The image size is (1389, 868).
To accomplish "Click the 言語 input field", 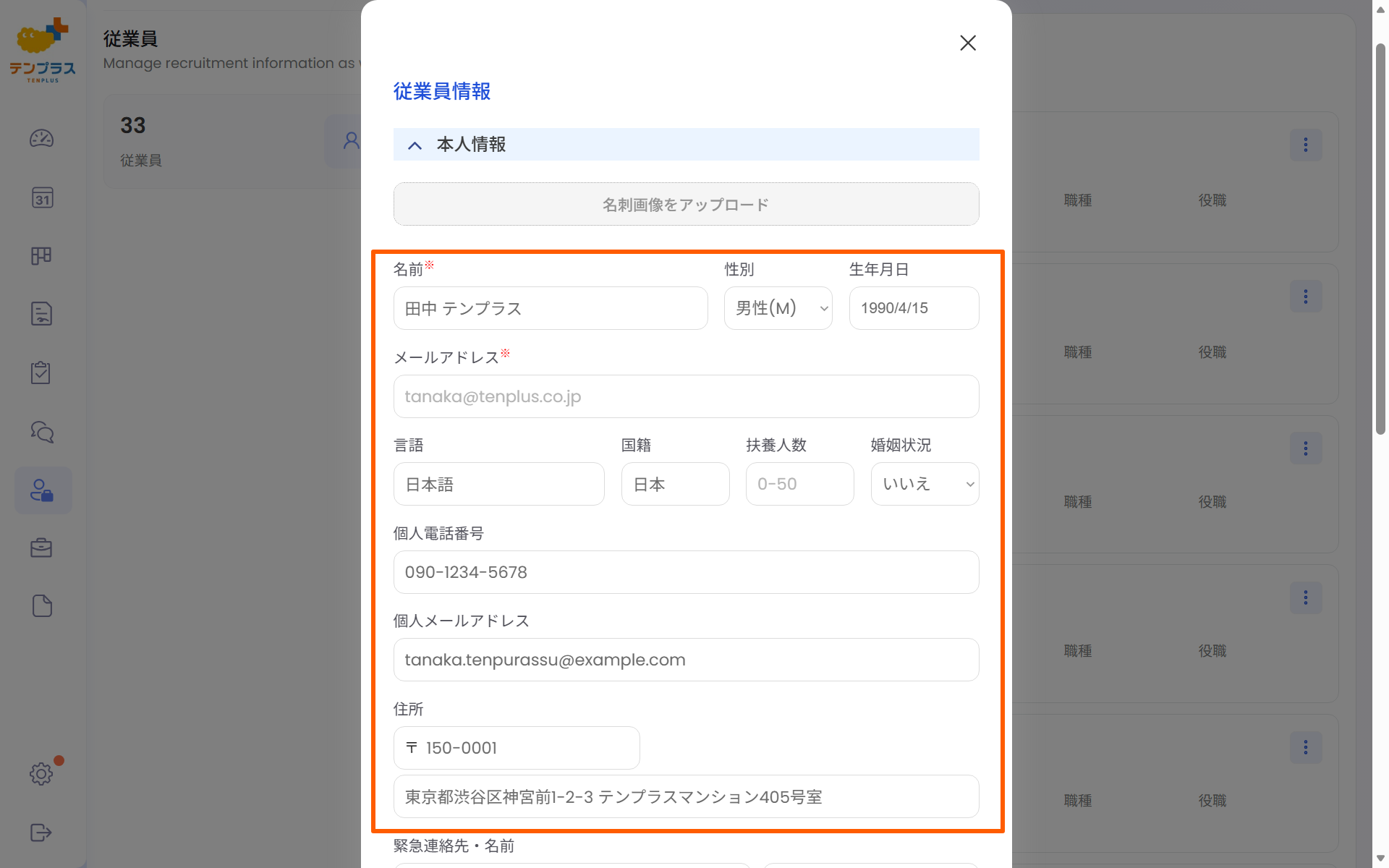I will click(499, 484).
